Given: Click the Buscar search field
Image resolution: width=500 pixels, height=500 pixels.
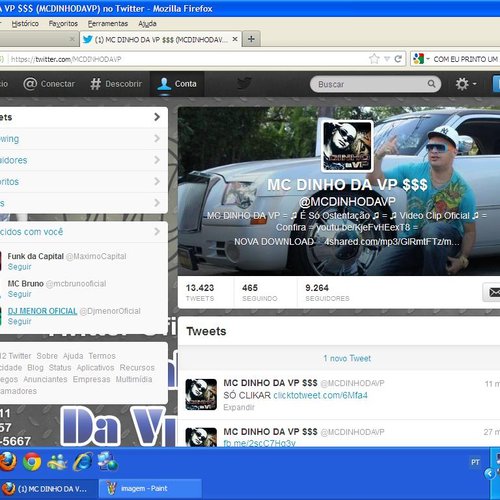Looking at the screenshot, I should 375,84.
